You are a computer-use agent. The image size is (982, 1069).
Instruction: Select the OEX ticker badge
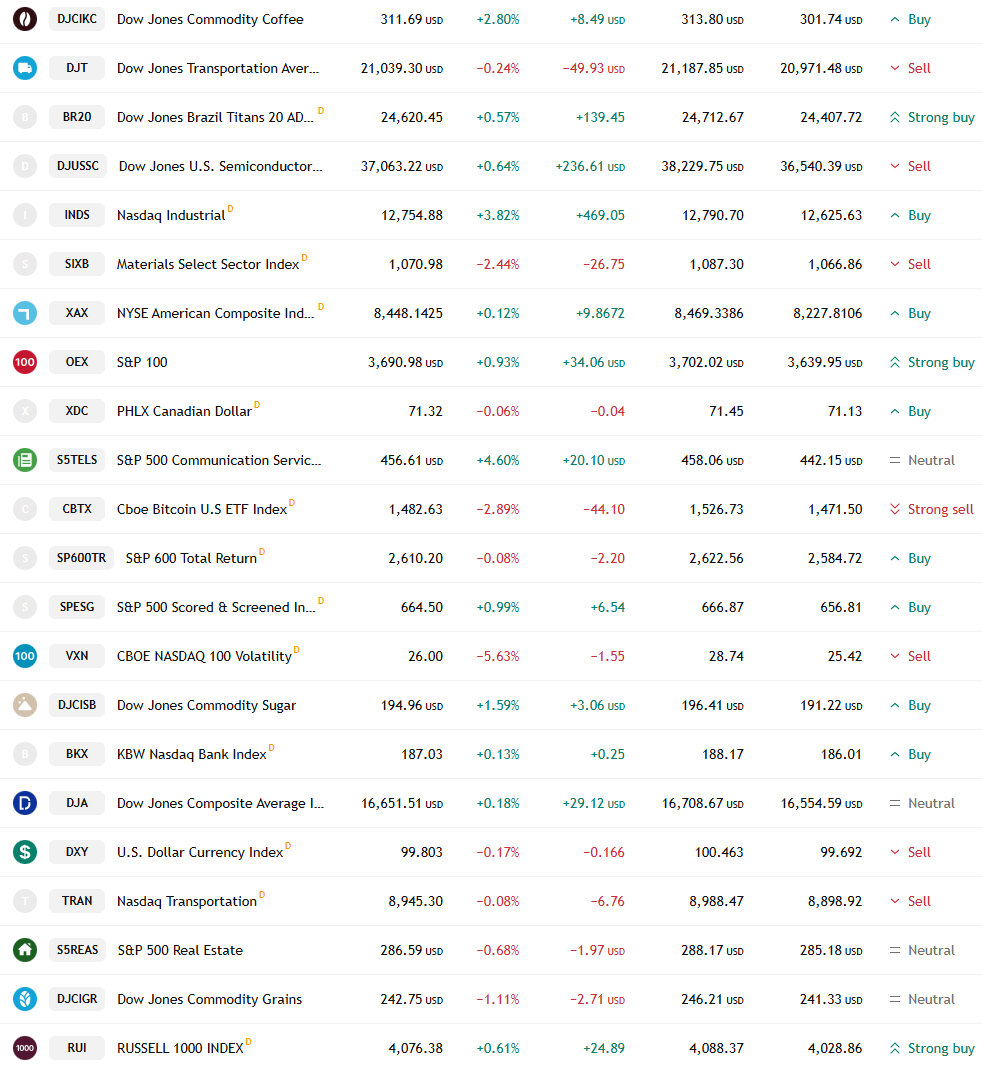coord(77,362)
